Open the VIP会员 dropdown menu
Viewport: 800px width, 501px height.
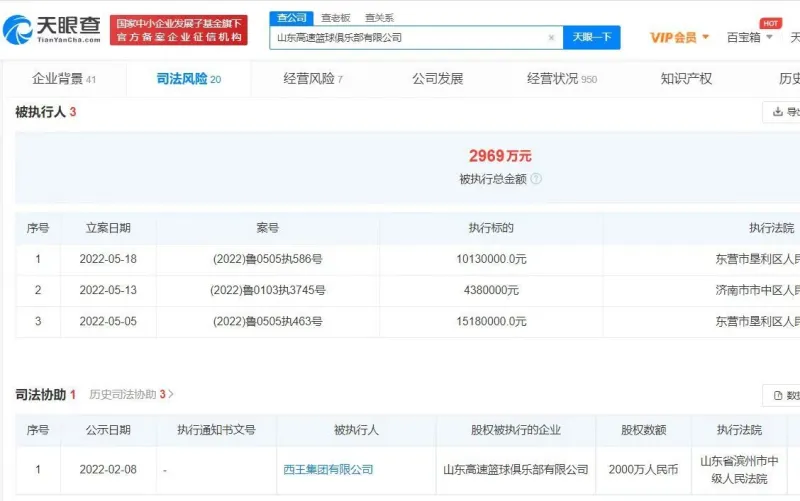[680, 38]
